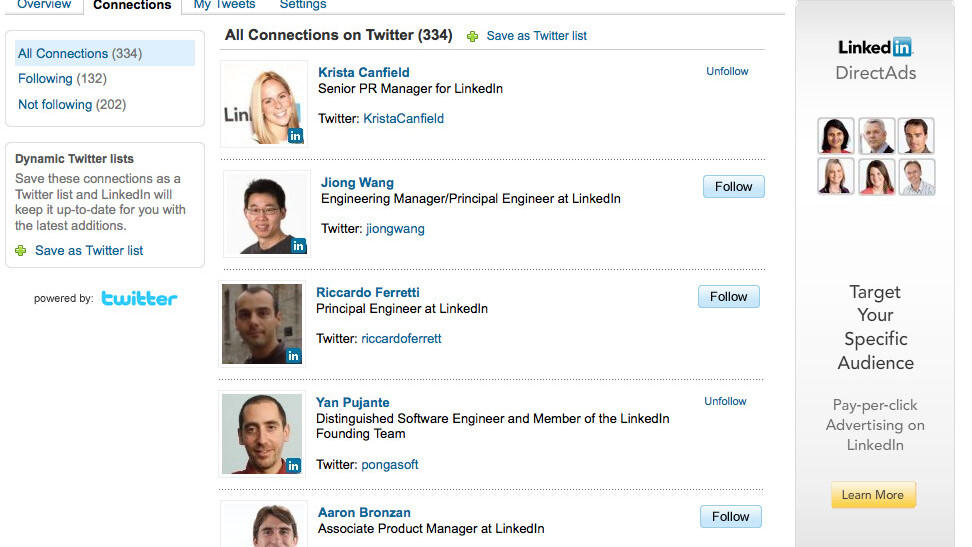This screenshot has width=972, height=547.
Task: Click the LinkedIn badge on Riccardo Ferretti's photo
Action: [293, 355]
